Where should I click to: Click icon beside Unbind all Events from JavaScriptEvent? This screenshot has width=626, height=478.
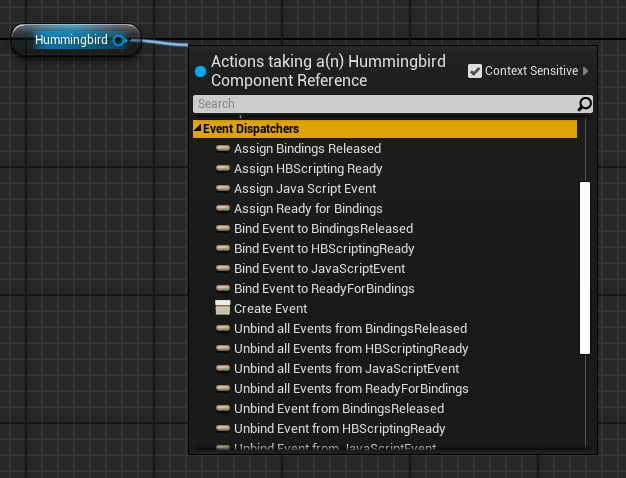point(223,368)
